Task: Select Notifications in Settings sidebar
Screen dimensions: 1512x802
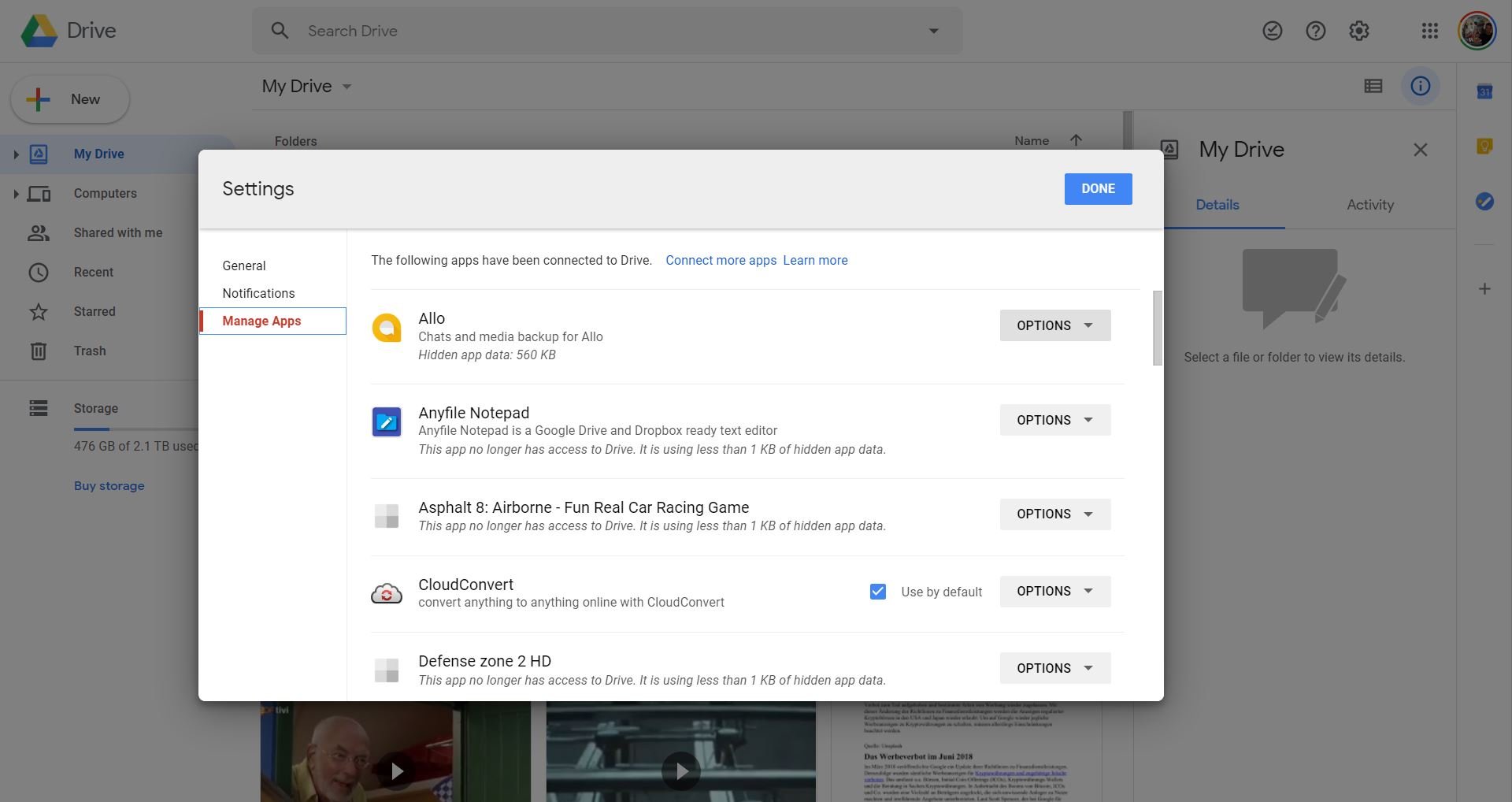Action: pyautogui.click(x=258, y=293)
